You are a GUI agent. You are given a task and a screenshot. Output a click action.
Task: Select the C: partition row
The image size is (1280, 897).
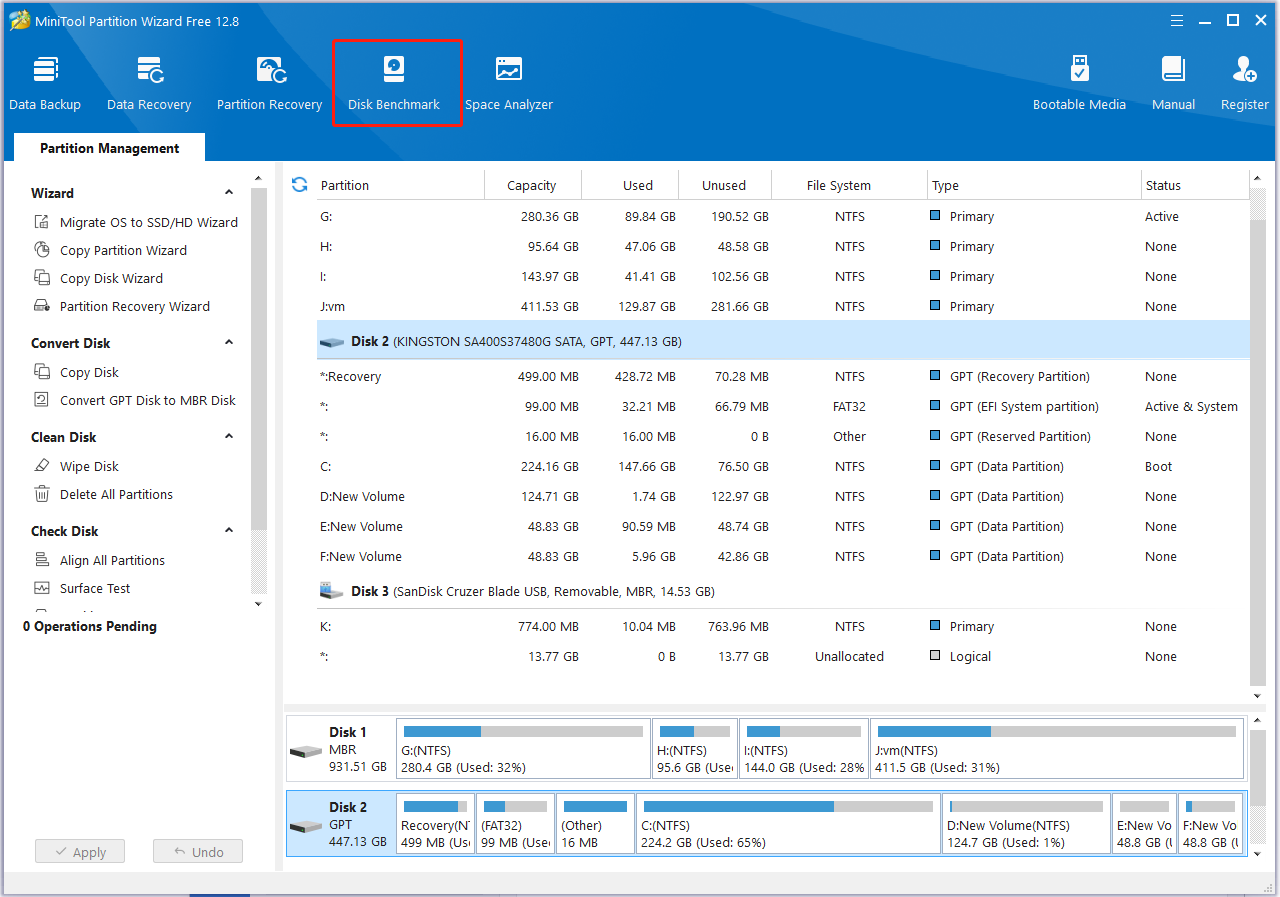point(783,466)
